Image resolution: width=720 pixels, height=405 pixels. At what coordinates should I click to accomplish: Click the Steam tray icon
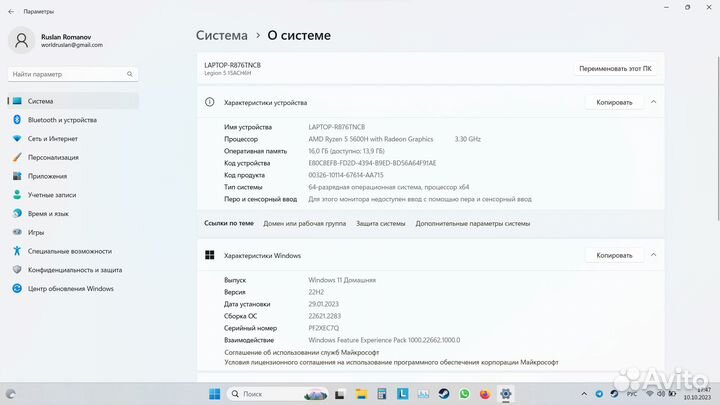(x=614, y=394)
